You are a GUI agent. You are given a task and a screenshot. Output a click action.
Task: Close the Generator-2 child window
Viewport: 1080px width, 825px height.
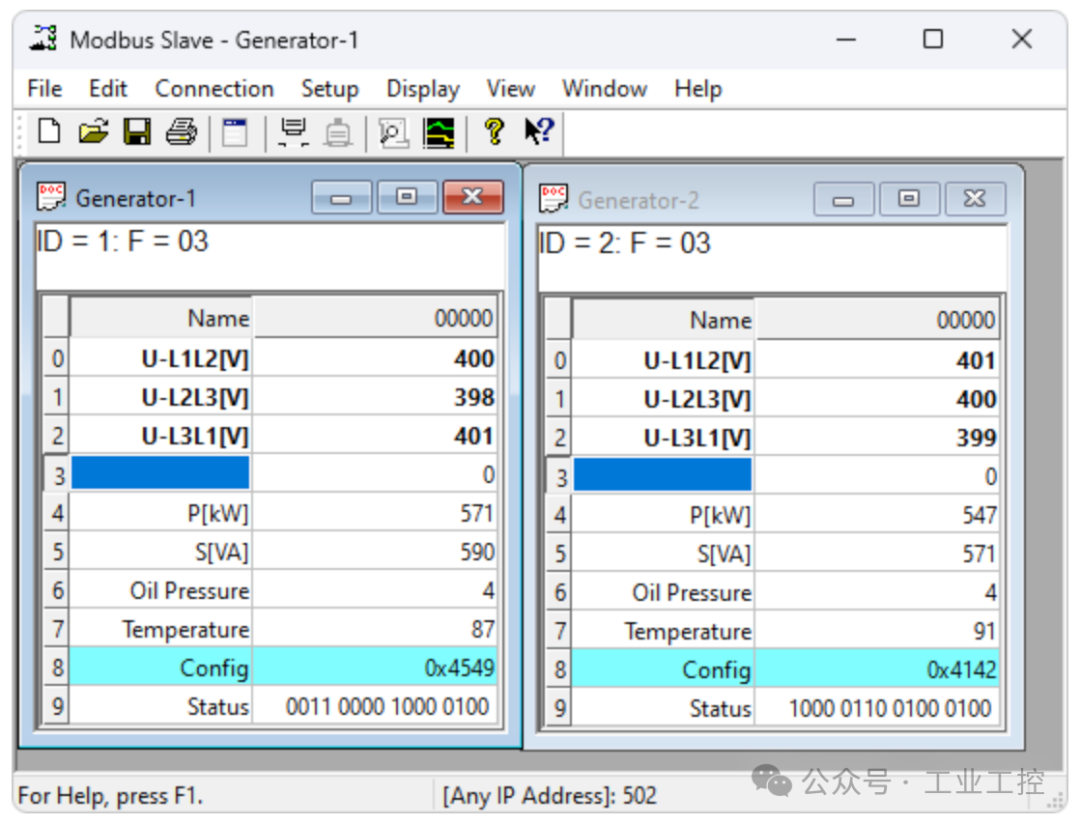pos(975,200)
